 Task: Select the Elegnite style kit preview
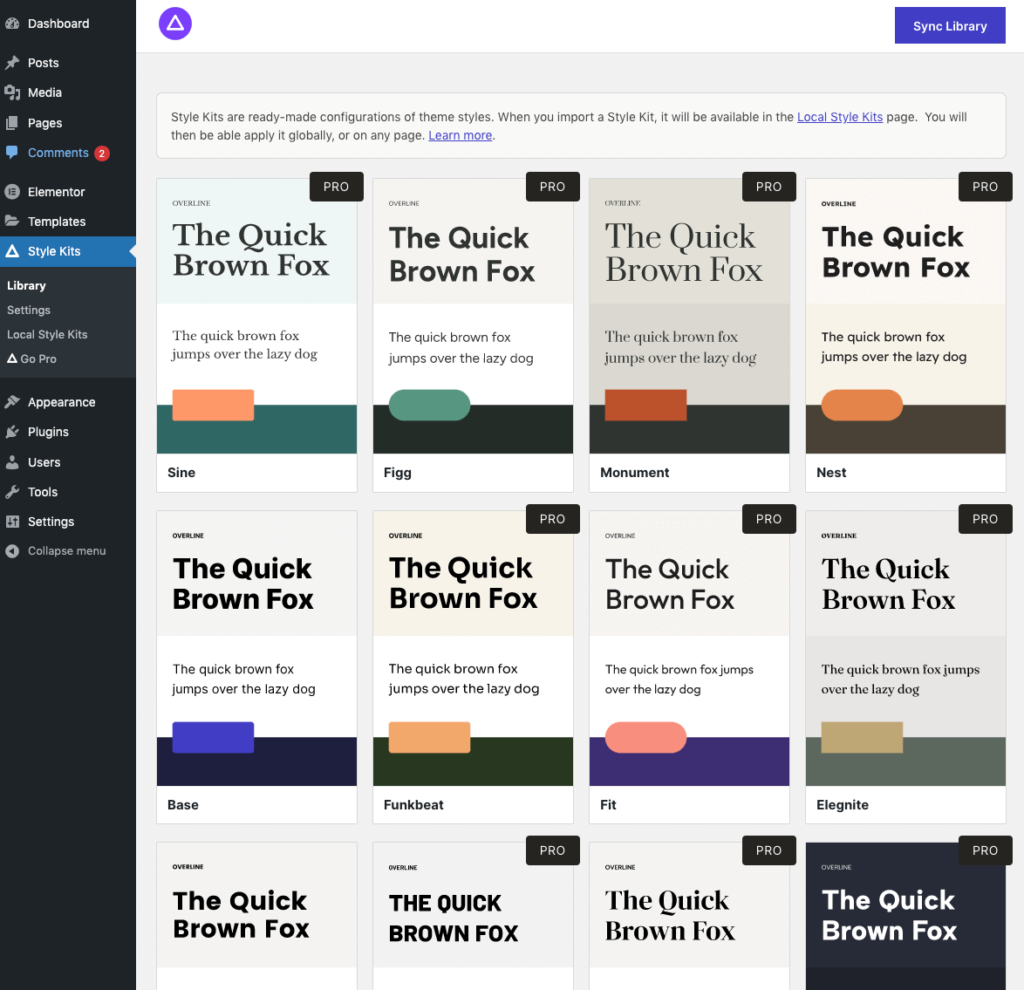906,648
